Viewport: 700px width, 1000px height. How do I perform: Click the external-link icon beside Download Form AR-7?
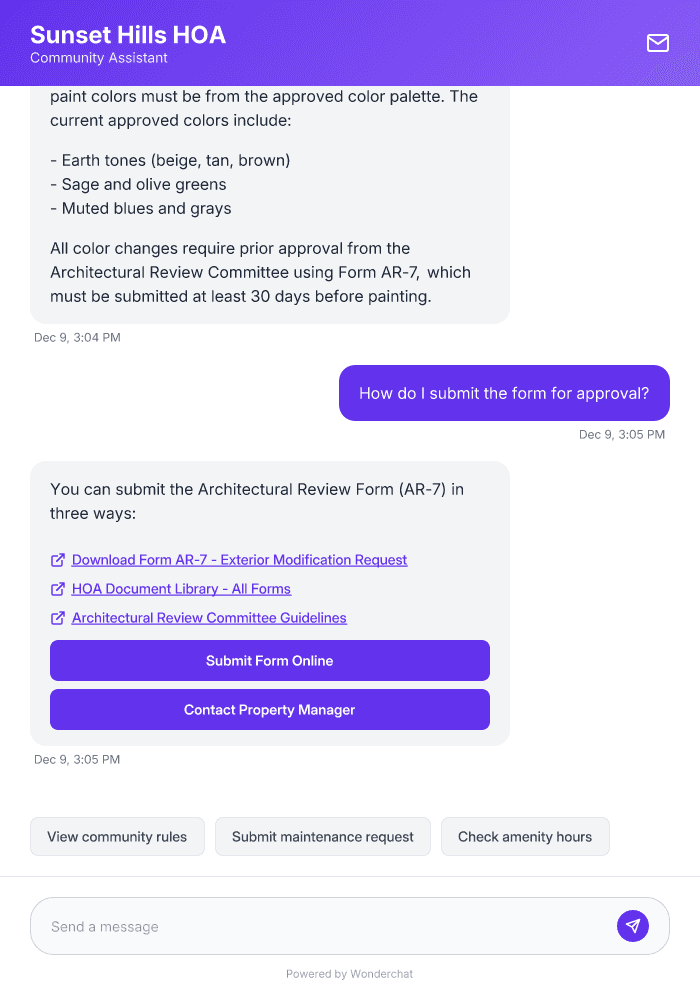pyautogui.click(x=58, y=560)
